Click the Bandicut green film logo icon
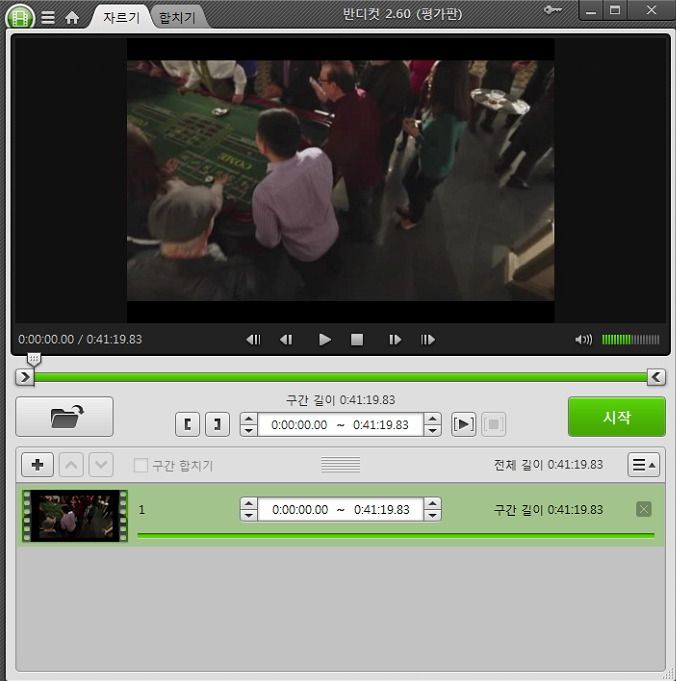The width and height of the screenshot is (676, 681). click(20, 17)
